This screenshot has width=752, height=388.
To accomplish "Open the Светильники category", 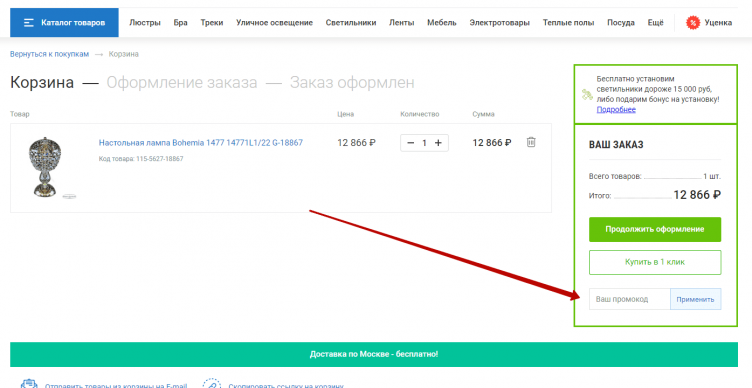I will (x=351, y=23).
